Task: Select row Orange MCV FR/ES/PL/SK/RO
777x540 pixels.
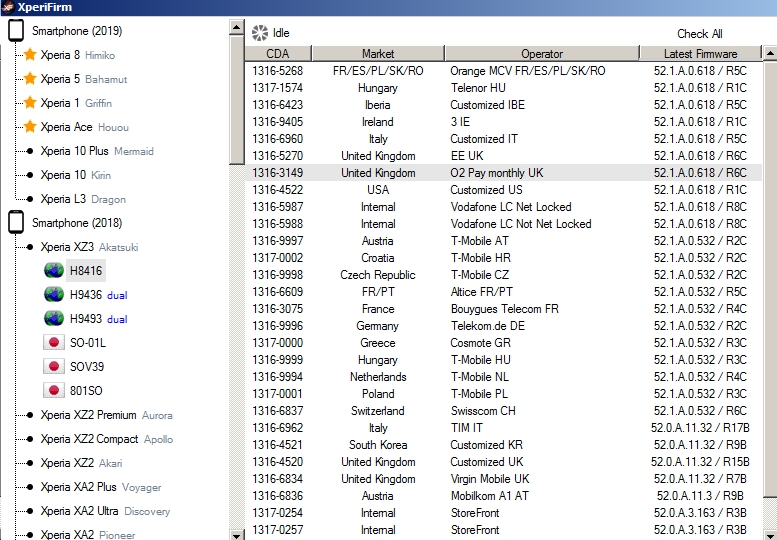Action: click(503, 71)
